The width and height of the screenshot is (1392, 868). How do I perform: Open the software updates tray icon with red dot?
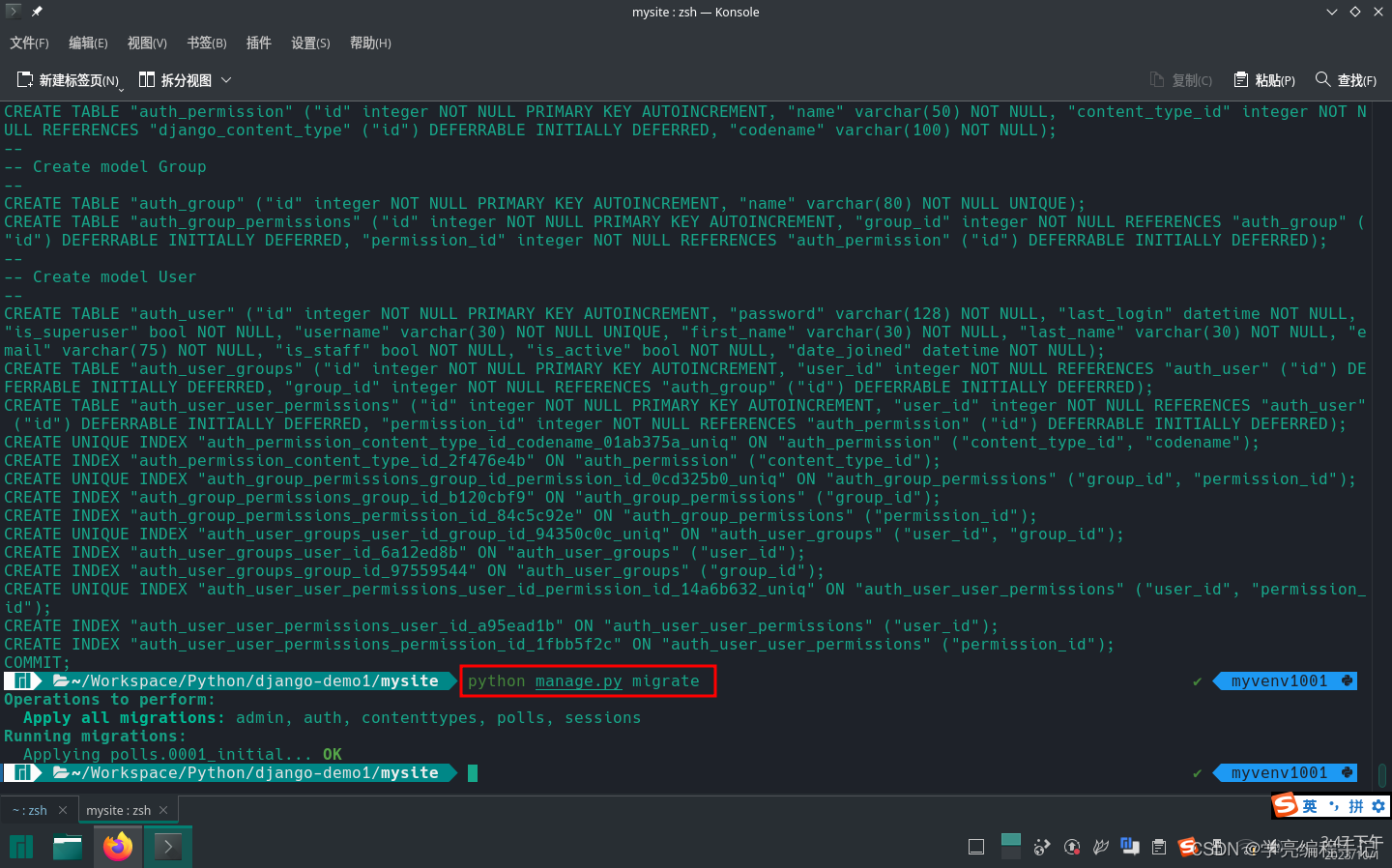coord(1072,848)
